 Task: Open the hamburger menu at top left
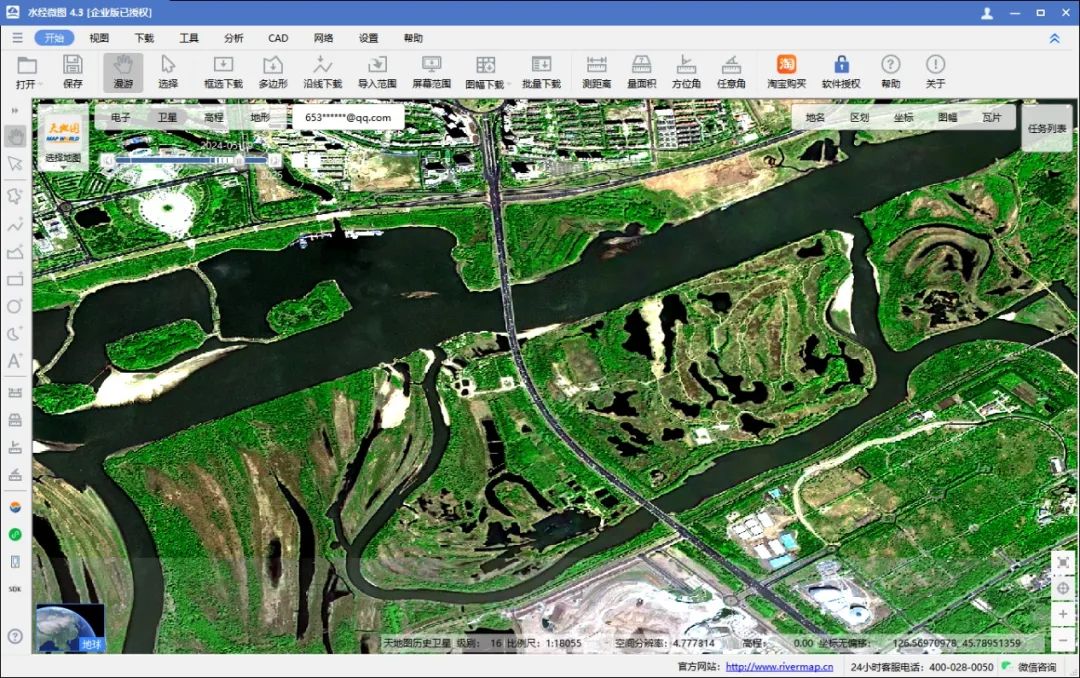(17, 38)
